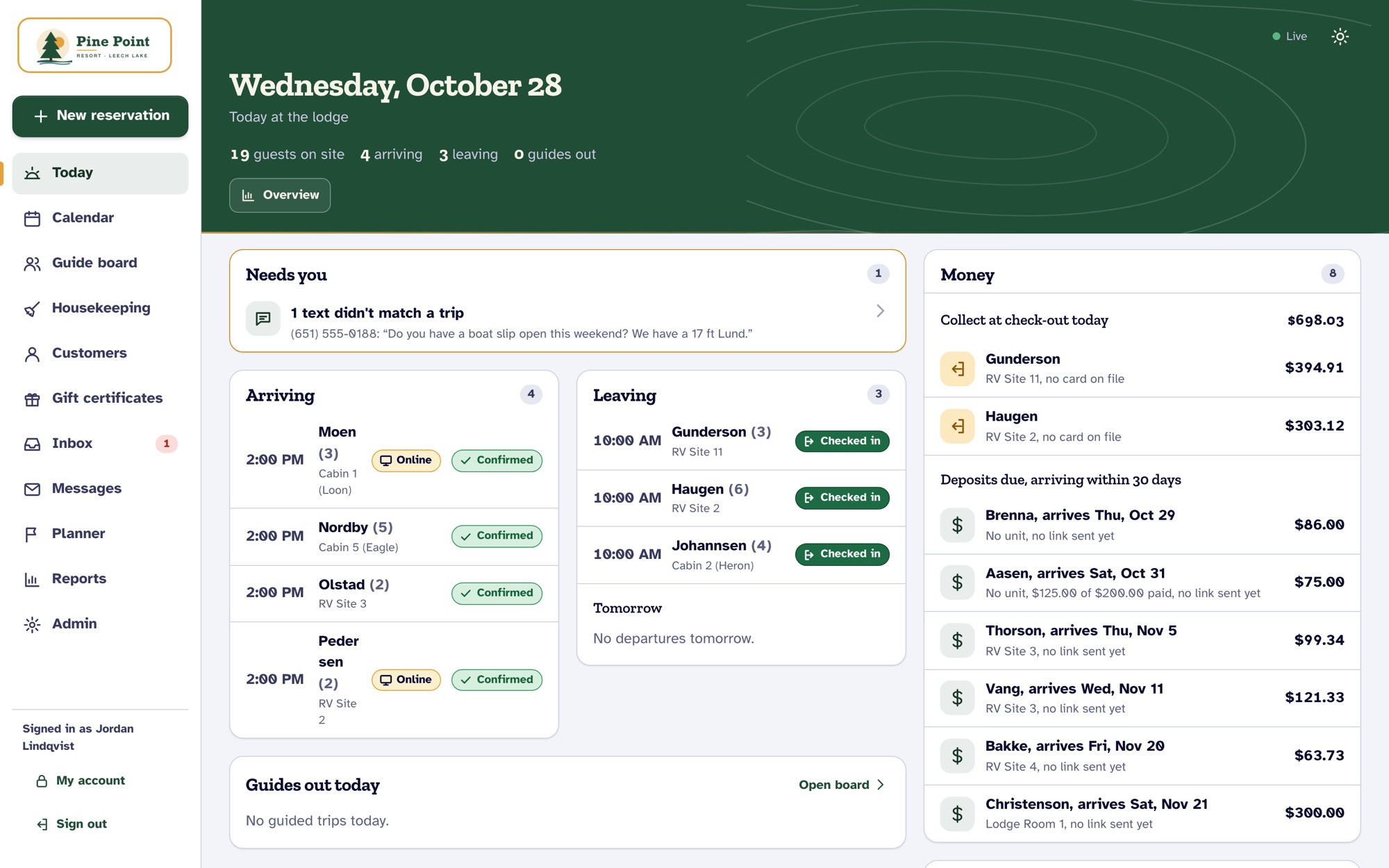Click Haugen's check-out icon in Money
This screenshot has width=1389, height=868.
(x=958, y=426)
